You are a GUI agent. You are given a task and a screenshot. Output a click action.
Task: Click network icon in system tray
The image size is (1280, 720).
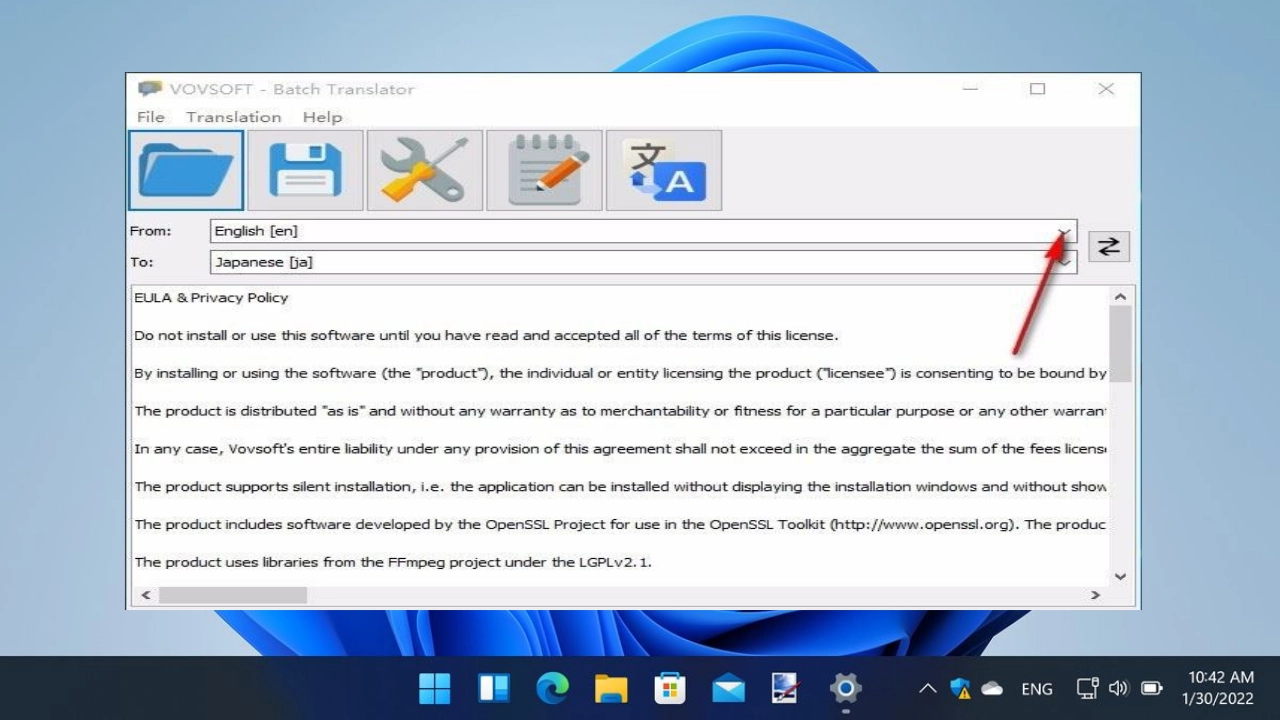point(1087,688)
